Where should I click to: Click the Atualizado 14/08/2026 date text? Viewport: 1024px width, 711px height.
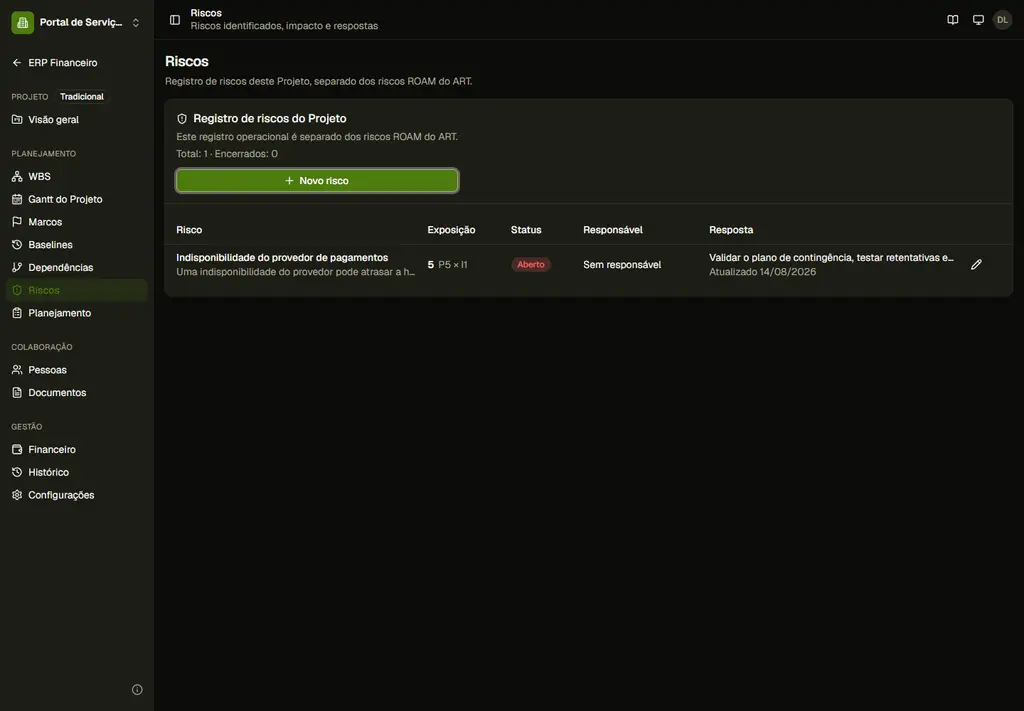[762, 272]
